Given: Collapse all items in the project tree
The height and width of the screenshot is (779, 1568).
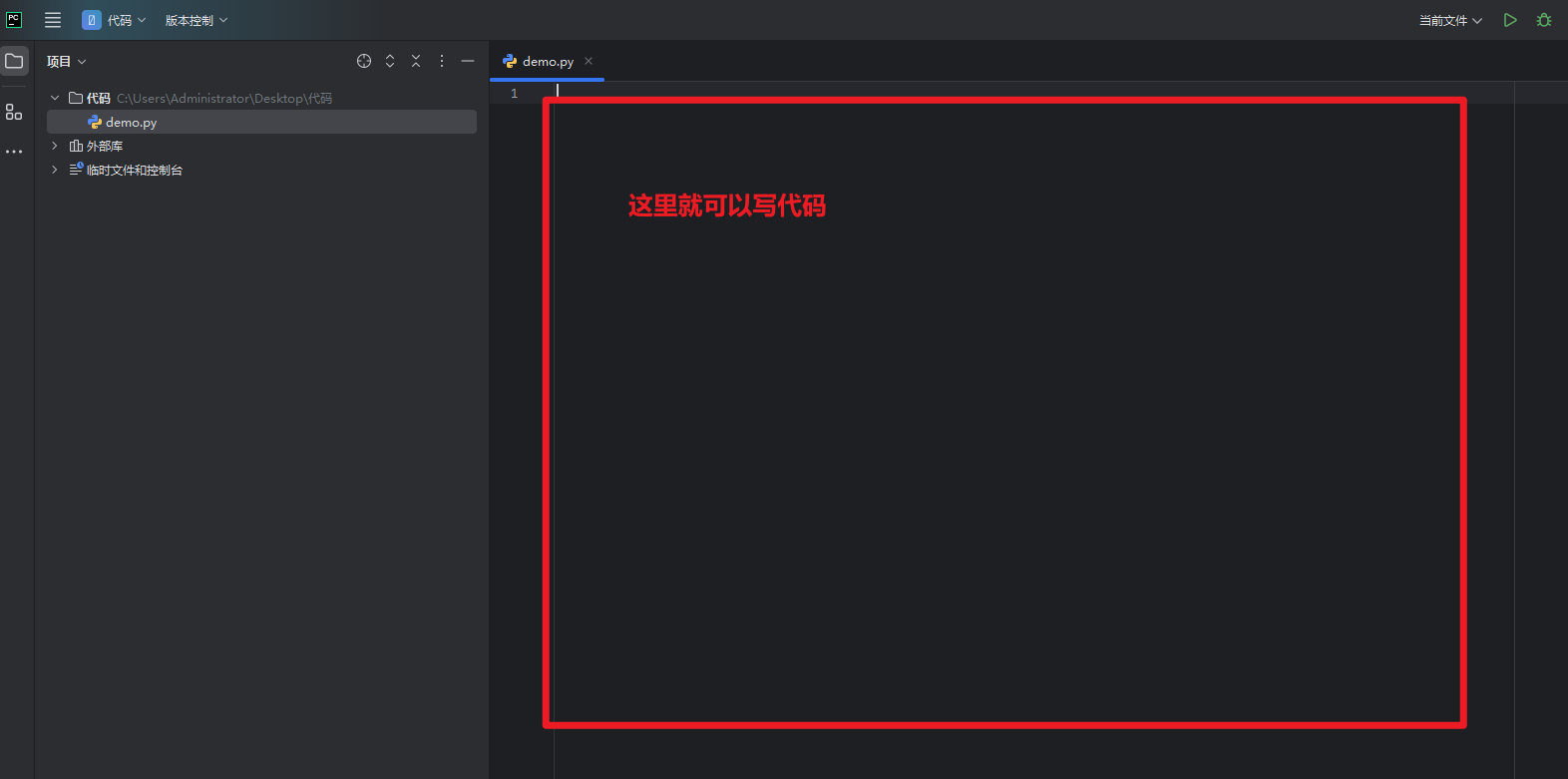Looking at the screenshot, I should (x=416, y=61).
